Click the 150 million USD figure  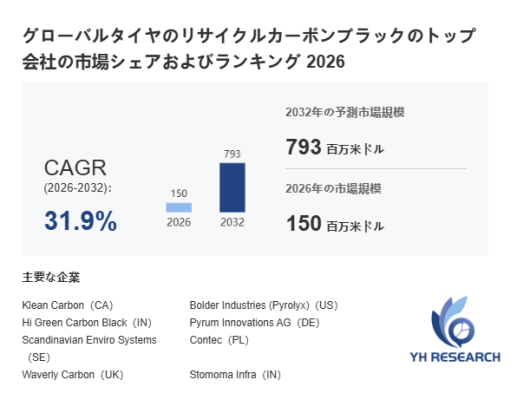tap(335, 224)
